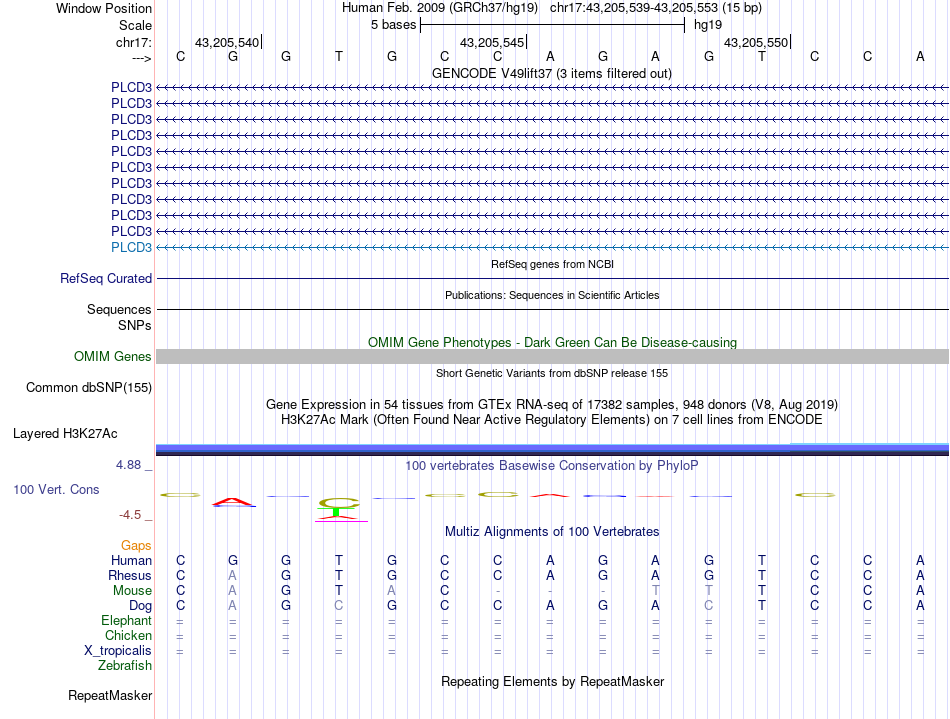The height and width of the screenshot is (719, 950).
Task: Open Short Genetic Variants dbSNP 155 title
Action: (552, 373)
